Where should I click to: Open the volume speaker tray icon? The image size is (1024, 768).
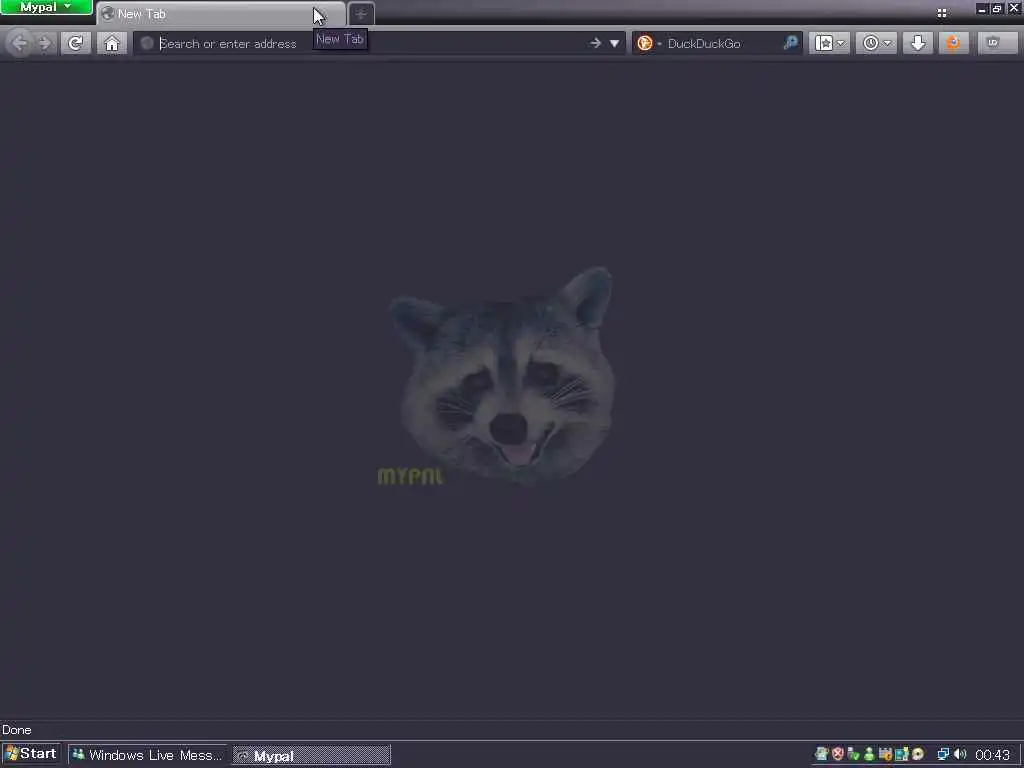[960, 754]
